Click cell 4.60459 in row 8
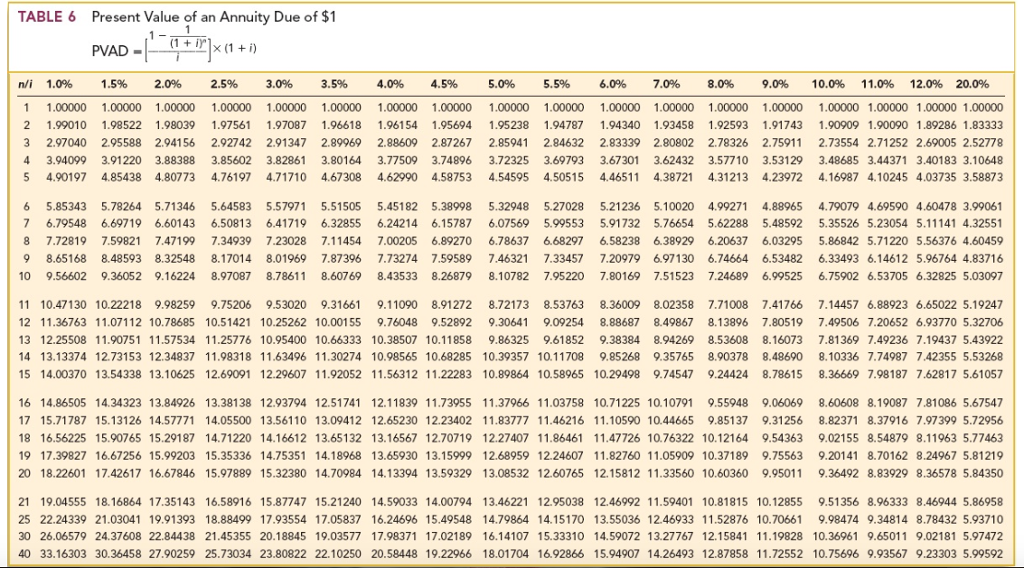Viewport: 1024px width, 568px height. point(984,242)
